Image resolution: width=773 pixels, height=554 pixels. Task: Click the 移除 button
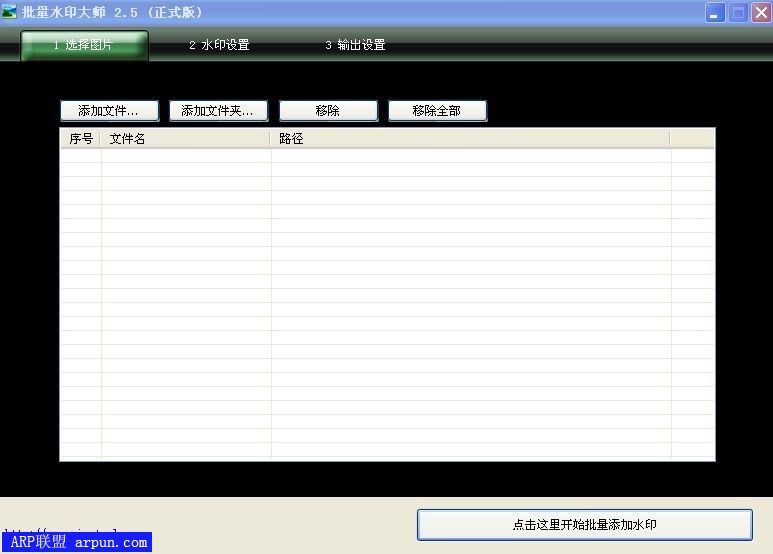point(328,111)
